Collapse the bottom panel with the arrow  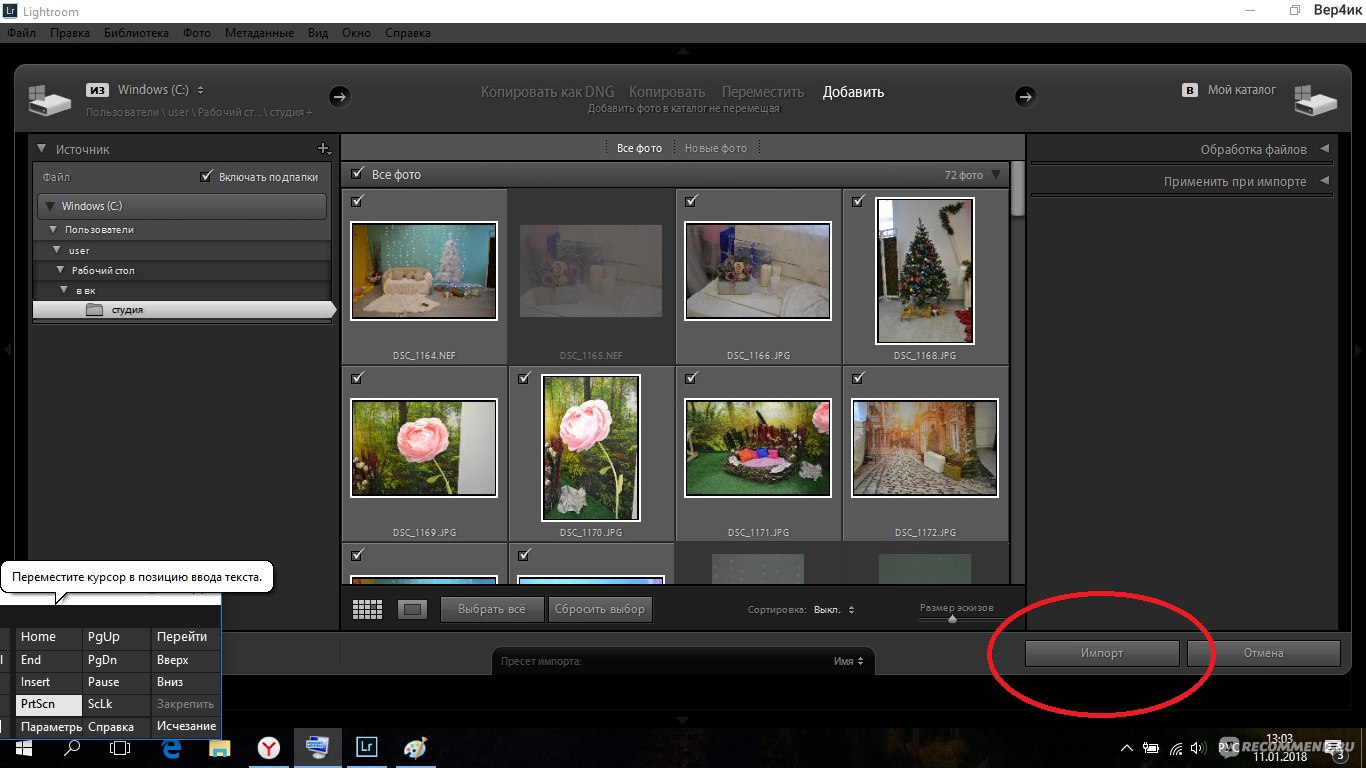click(x=683, y=719)
